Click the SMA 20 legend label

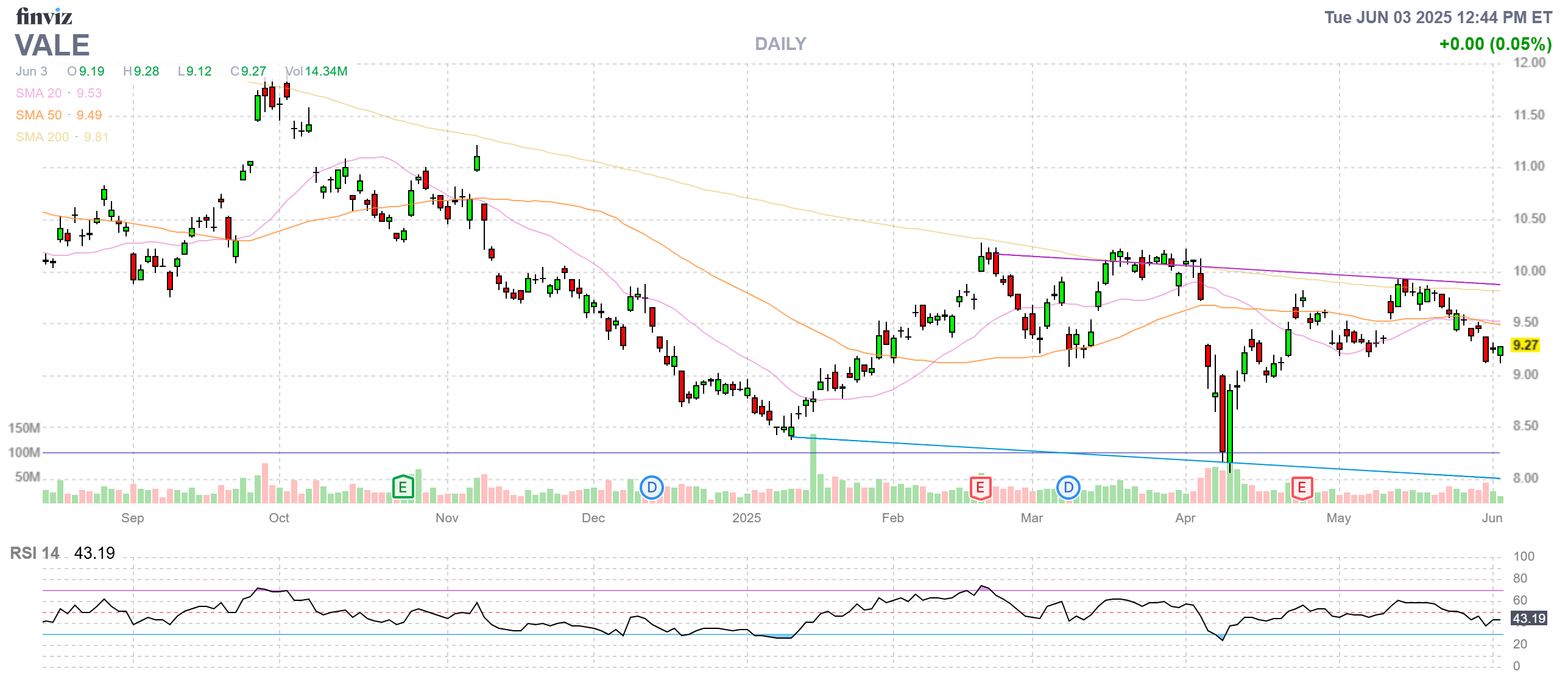[39, 93]
